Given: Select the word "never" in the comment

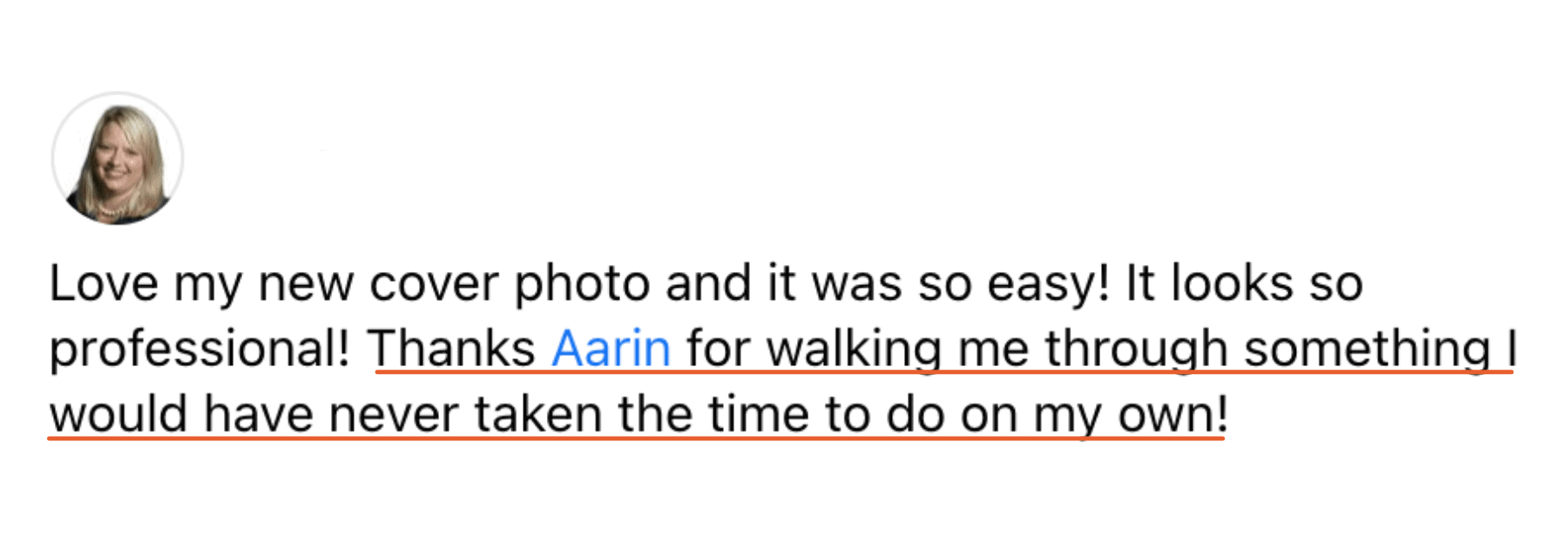Looking at the screenshot, I should [x=393, y=415].
